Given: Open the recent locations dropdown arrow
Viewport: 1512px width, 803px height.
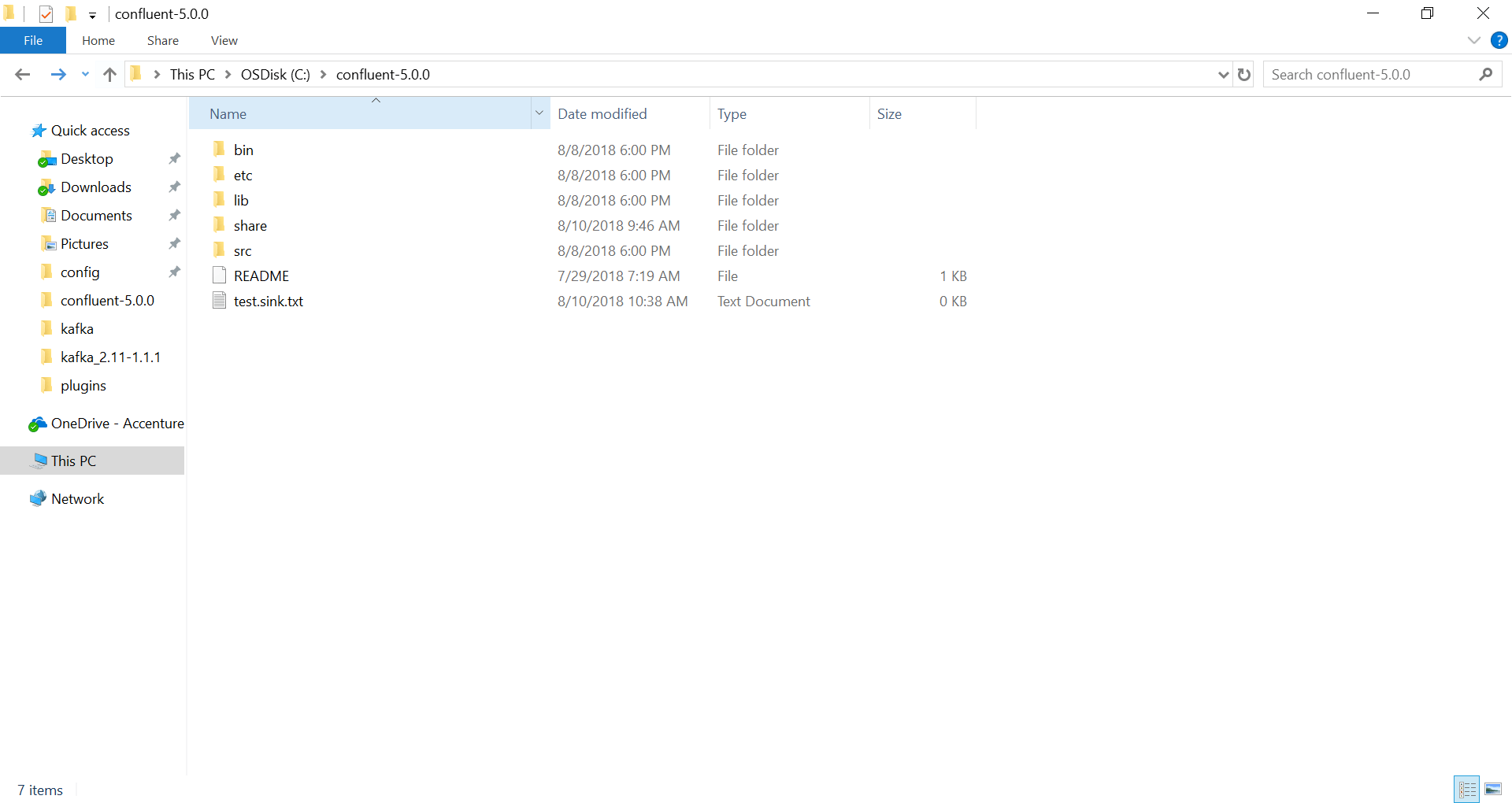Looking at the screenshot, I should click(x=85, y=75).
